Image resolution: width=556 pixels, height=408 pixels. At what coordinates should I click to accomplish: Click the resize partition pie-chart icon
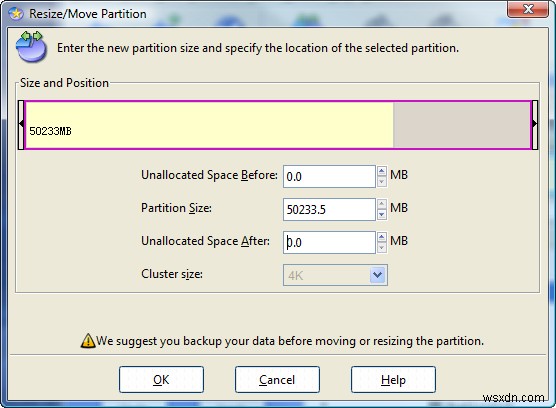(x=31, y=47)
